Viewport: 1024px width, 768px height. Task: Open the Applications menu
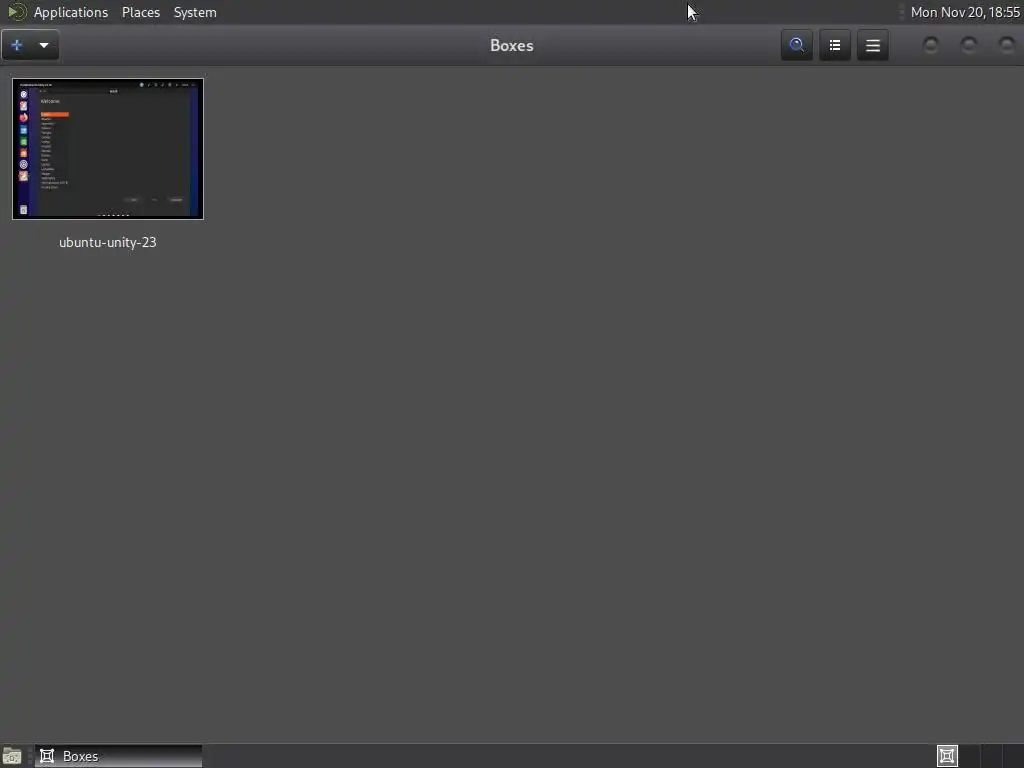coord(71,12)
